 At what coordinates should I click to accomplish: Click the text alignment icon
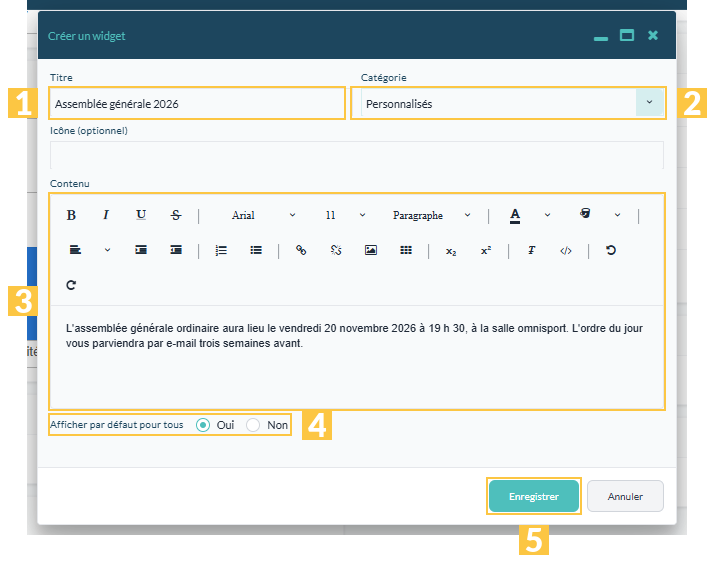(x=75, y=250)
